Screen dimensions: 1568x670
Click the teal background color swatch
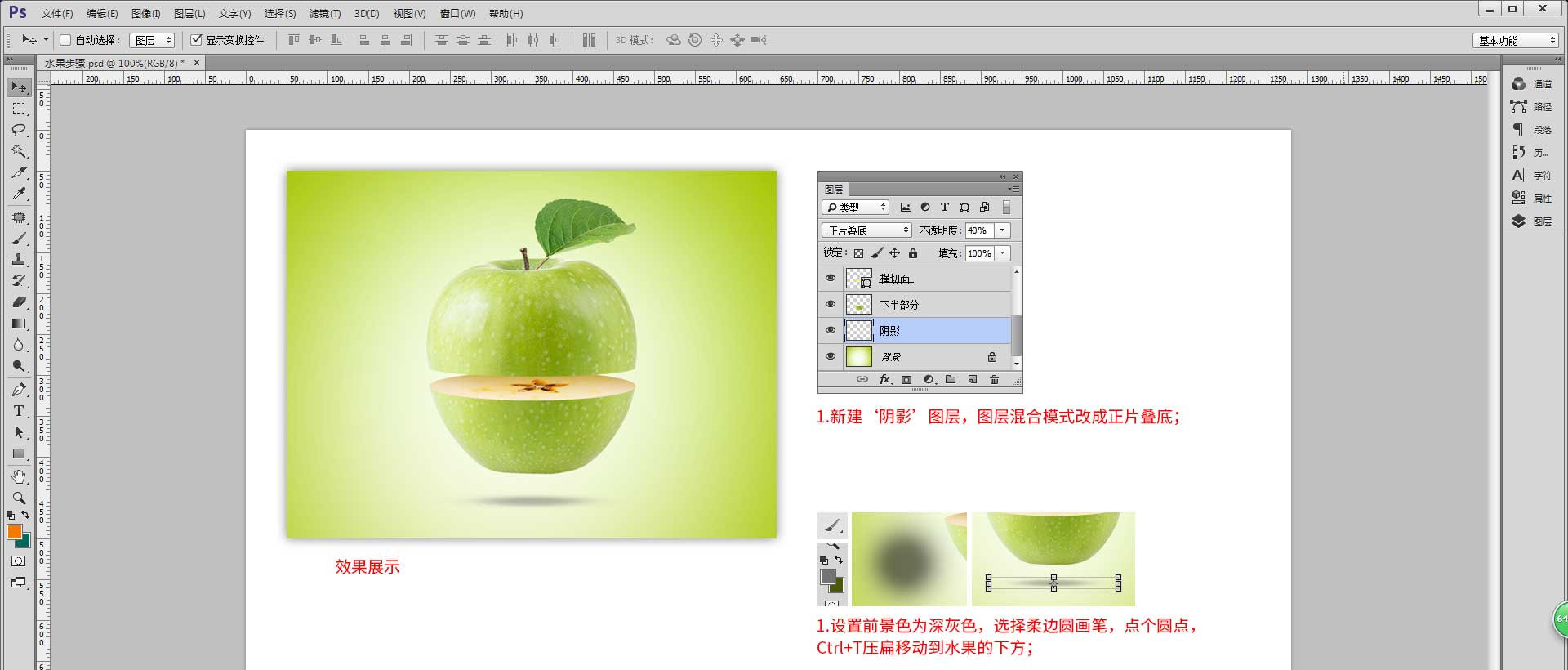[x=24, y=541]
